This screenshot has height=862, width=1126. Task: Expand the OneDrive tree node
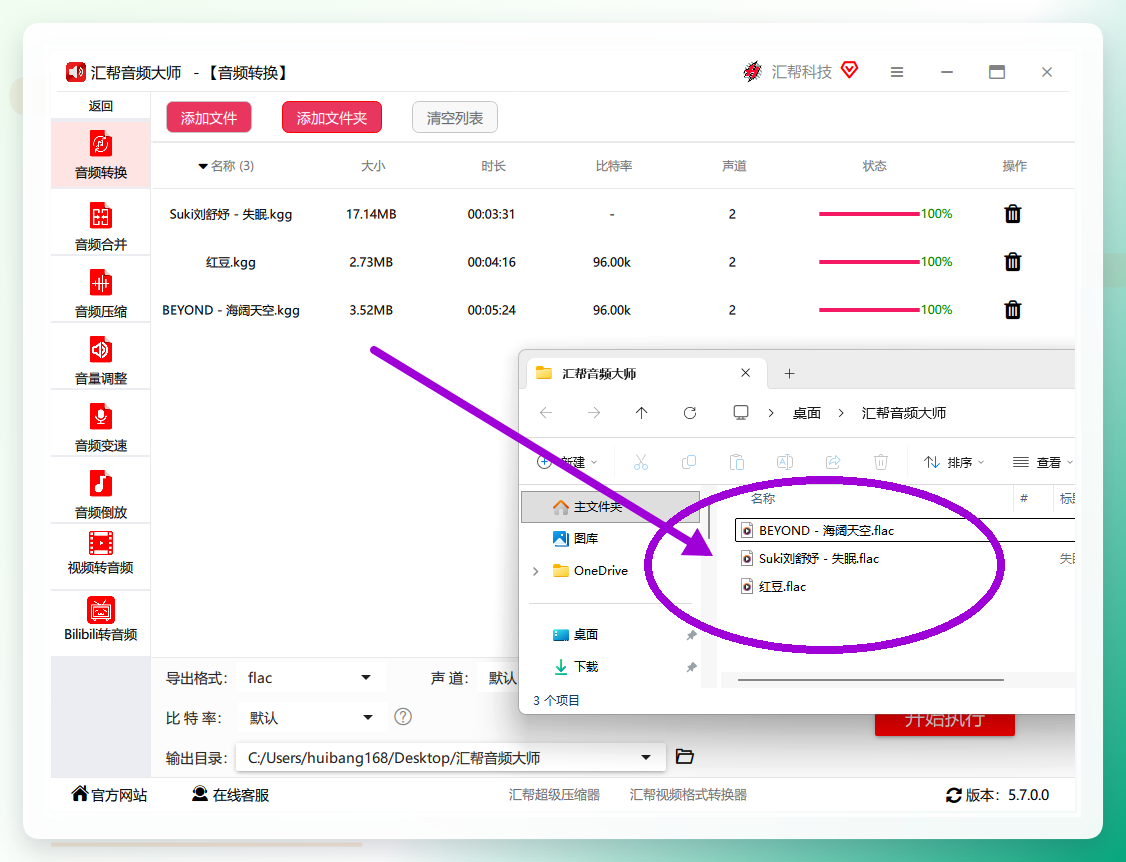(x=536, y=570)
